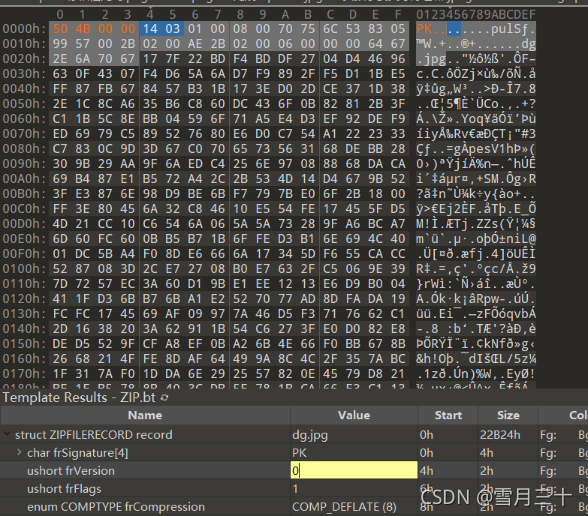Select highlighted byte 14 in row 0000h

click(x=150, y=29)
